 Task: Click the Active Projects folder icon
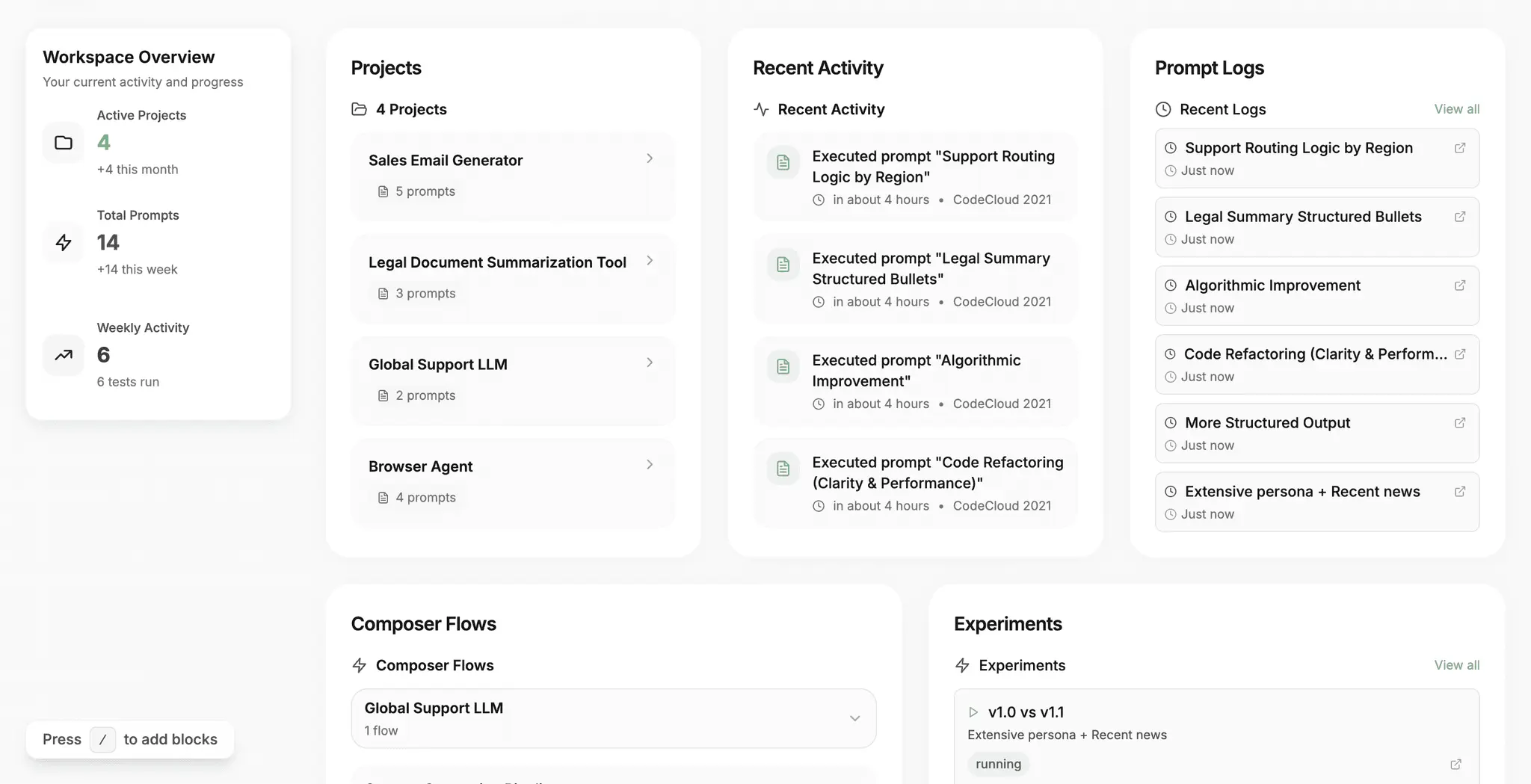64,143
